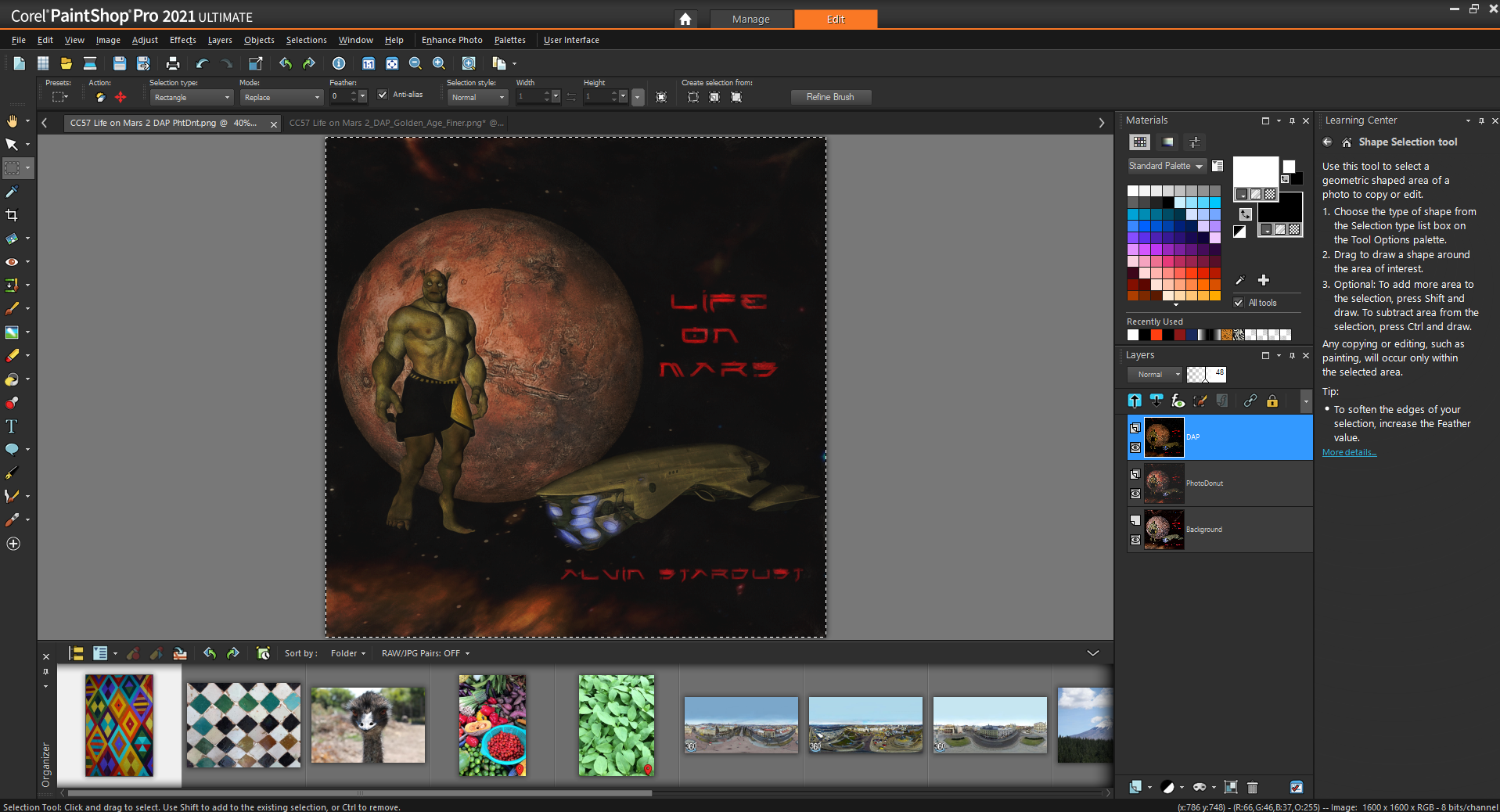The width and height of the screenshot is (1500, 812).
Task: Click the Print icon in toolbar
Action: [x=173, y=63]
